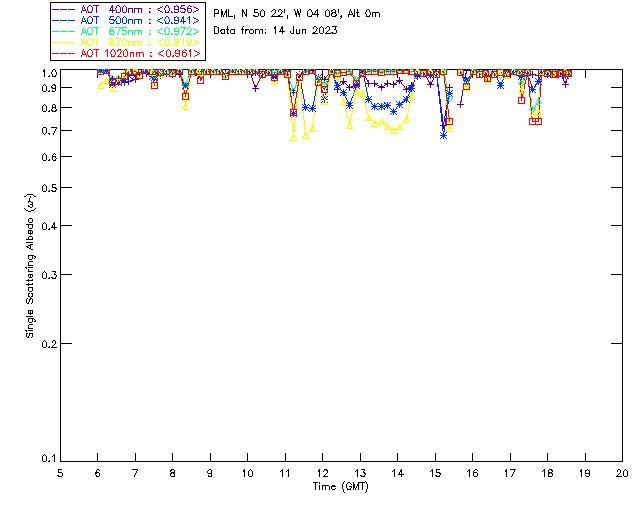640x512 pixels.
Task: Click the x-axis label 17
Action: (x=510, y=473)
